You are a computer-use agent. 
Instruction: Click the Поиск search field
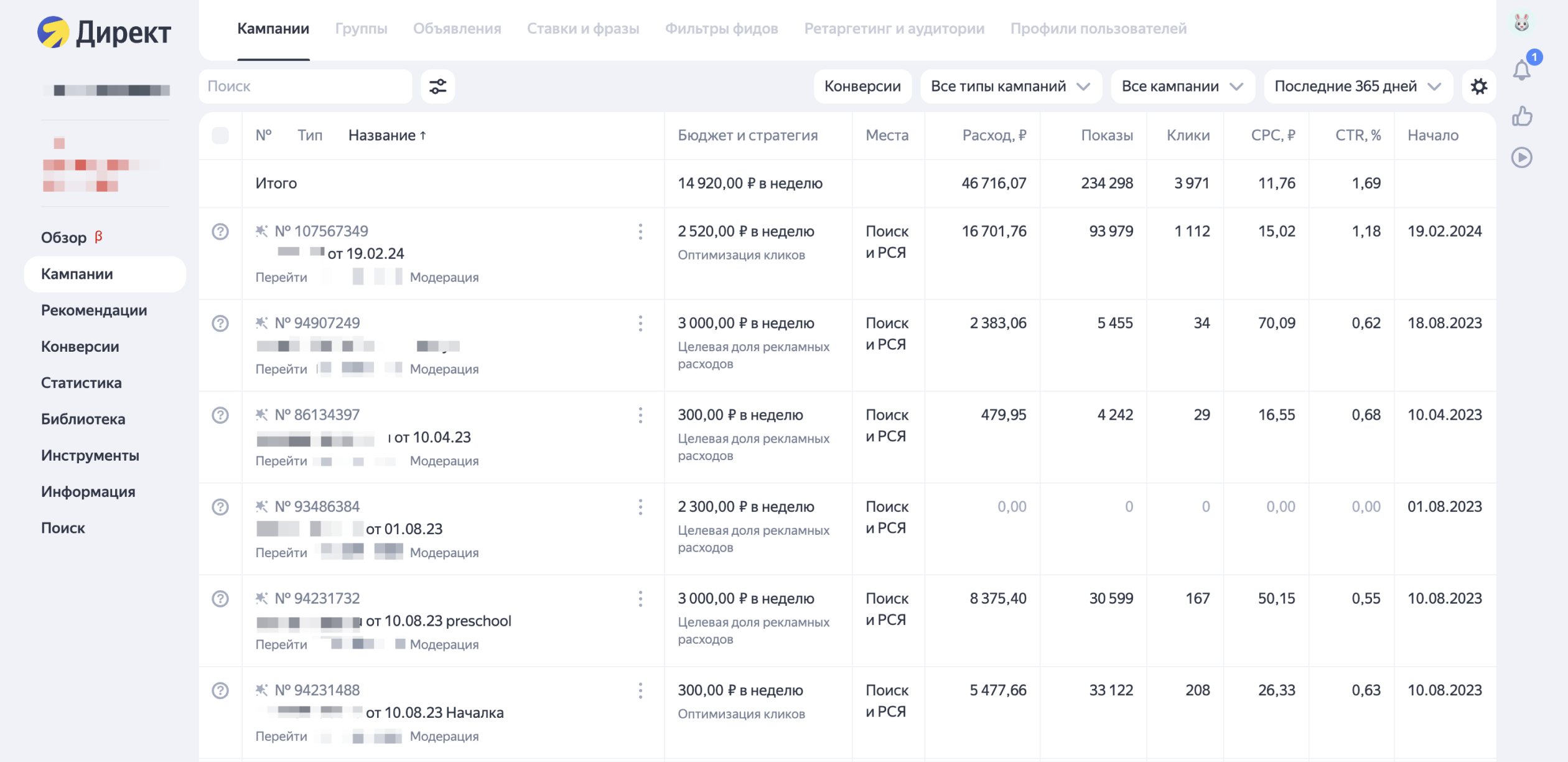coord(306,87)
